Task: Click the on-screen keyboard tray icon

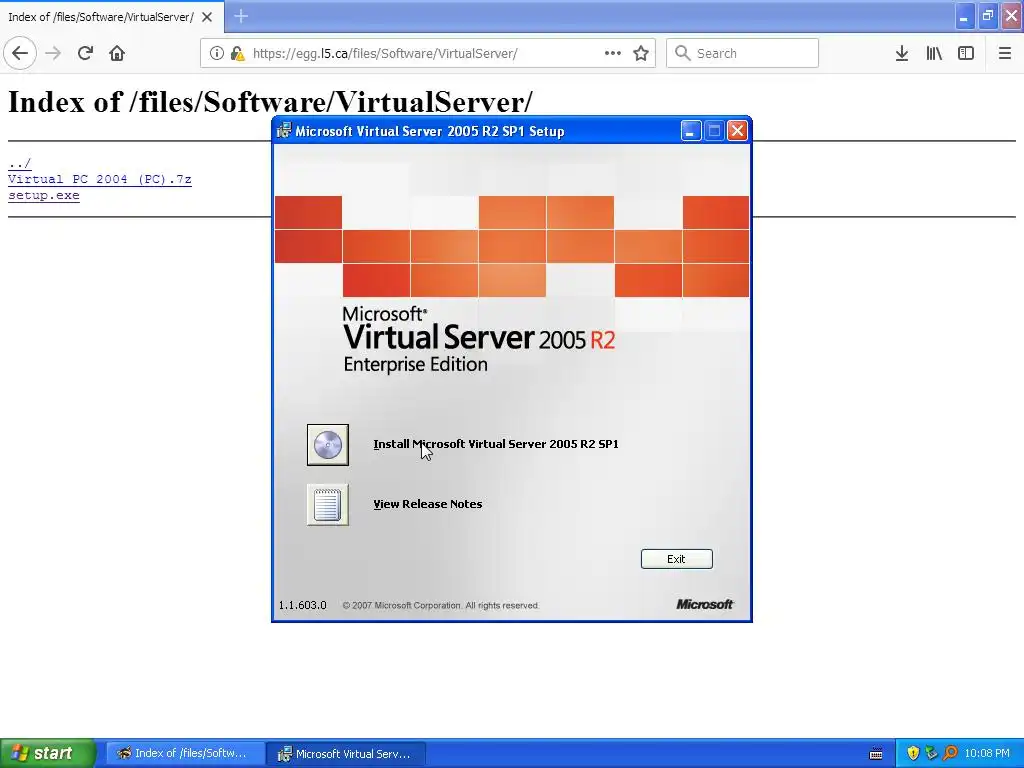Action: coord(876,754)
